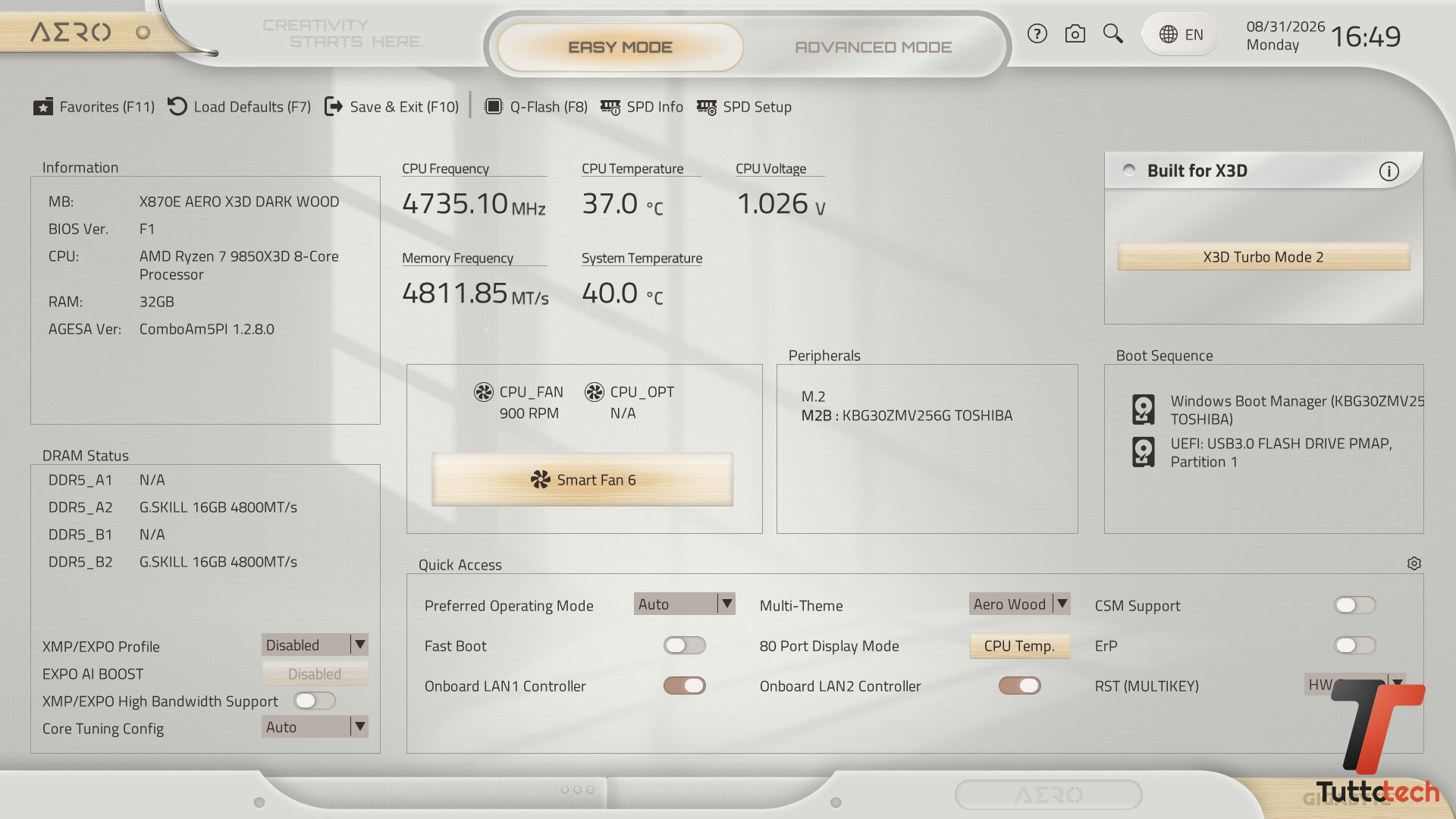Open Core Tuning Config dropdown
The width and height of the screenshot is (1456, 819).
pos(315,726)
